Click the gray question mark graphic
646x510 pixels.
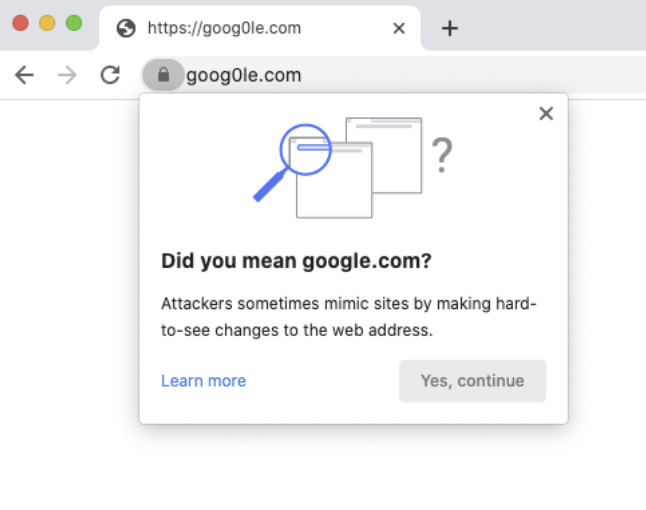point(442,155)
